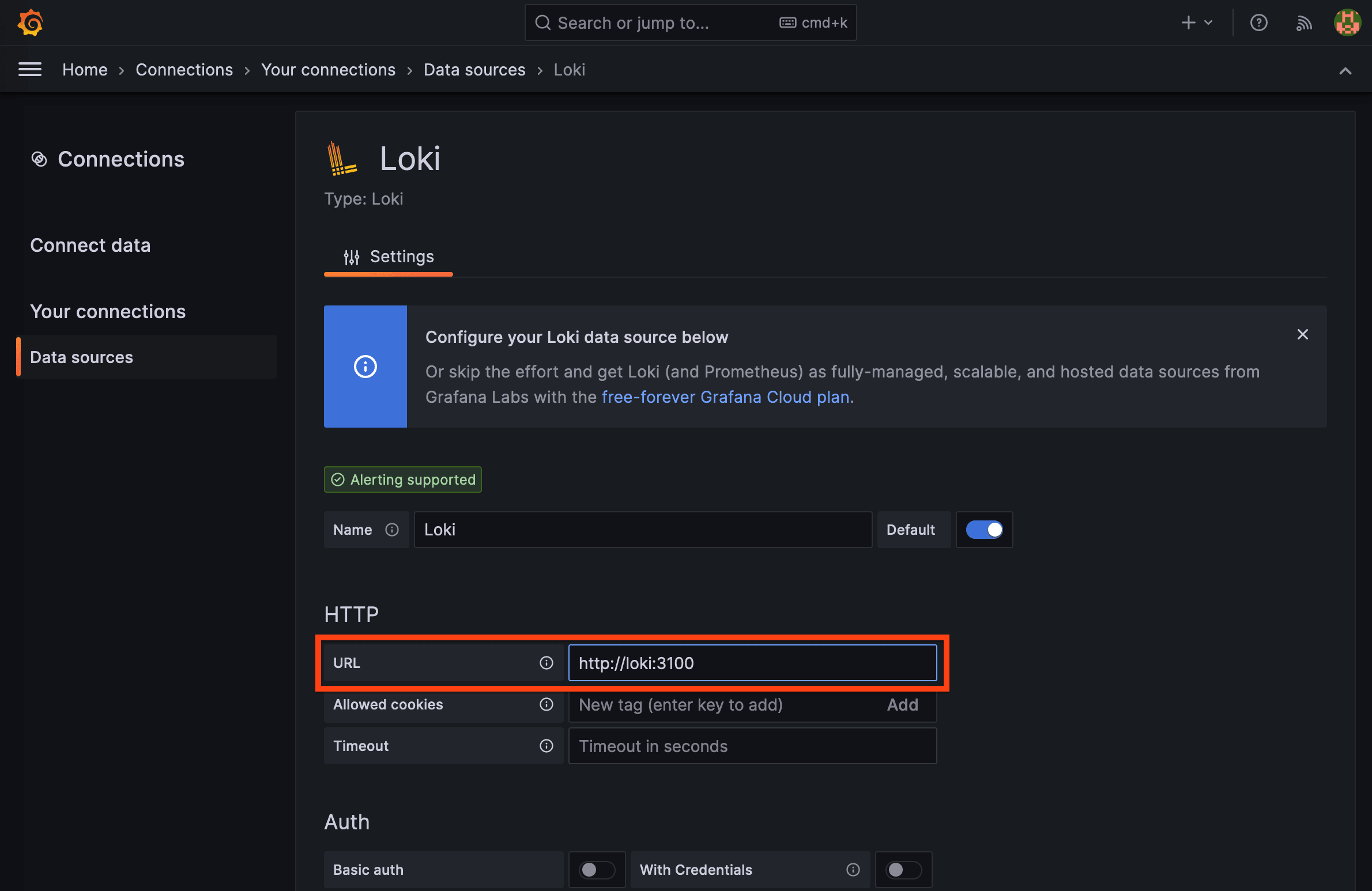Image resolution: width=1372 pixels, height=891 pixels.
Task: Show the URL info tooltip icon
Action: pos(546,663)
